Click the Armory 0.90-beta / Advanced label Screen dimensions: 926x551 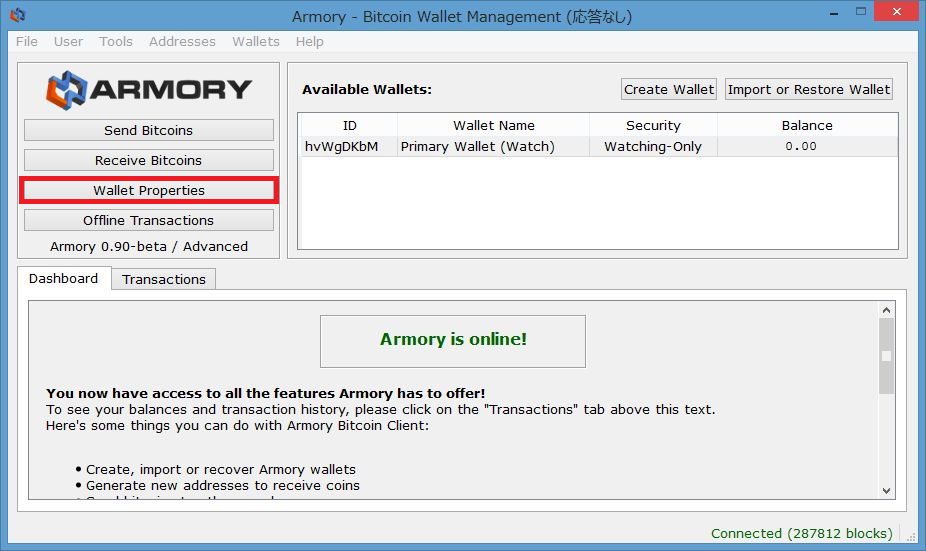point(149,246)
